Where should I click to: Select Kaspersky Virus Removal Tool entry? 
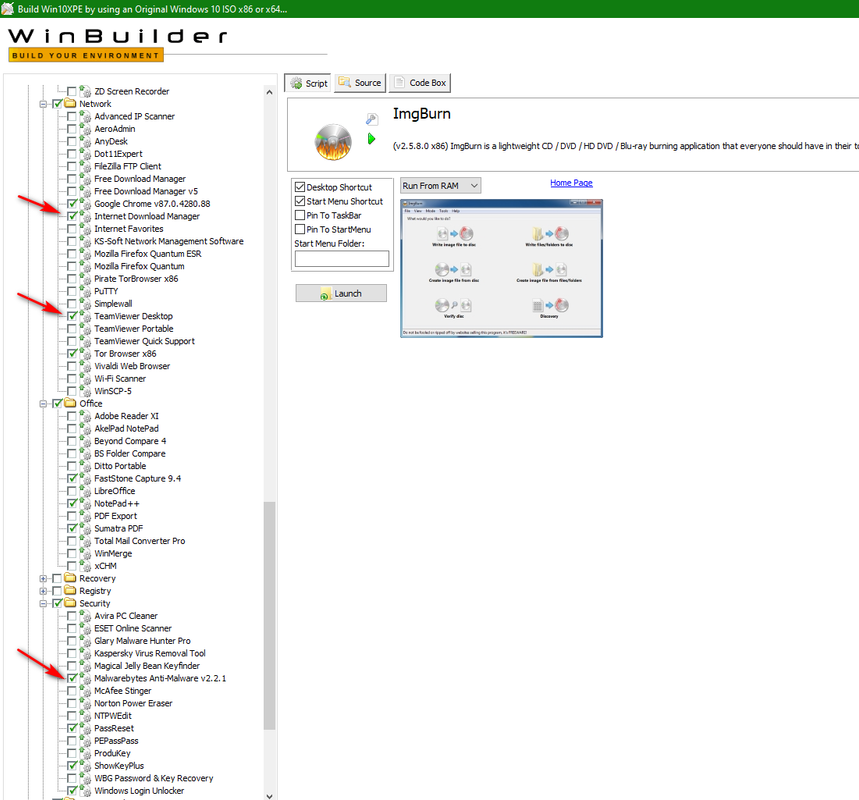point(150,653)
